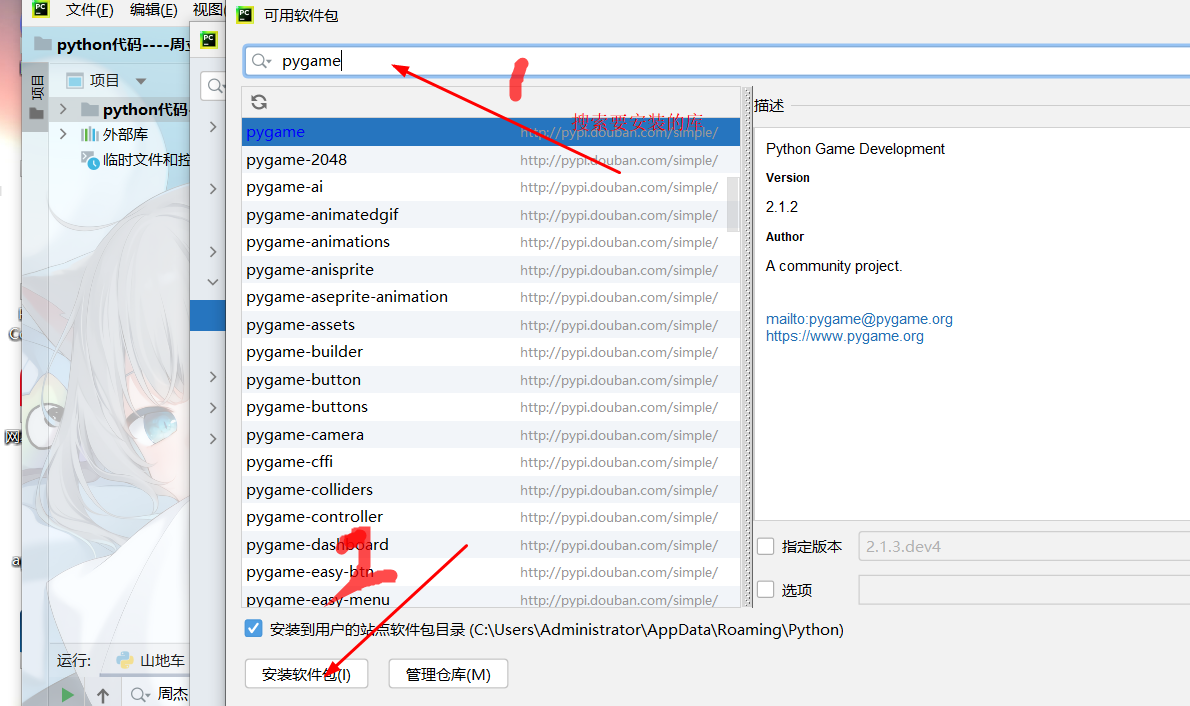Click the PyCharm icon of the settings dialog behind
Viewport: 1190px width, 706px height.
coord(209,39)
